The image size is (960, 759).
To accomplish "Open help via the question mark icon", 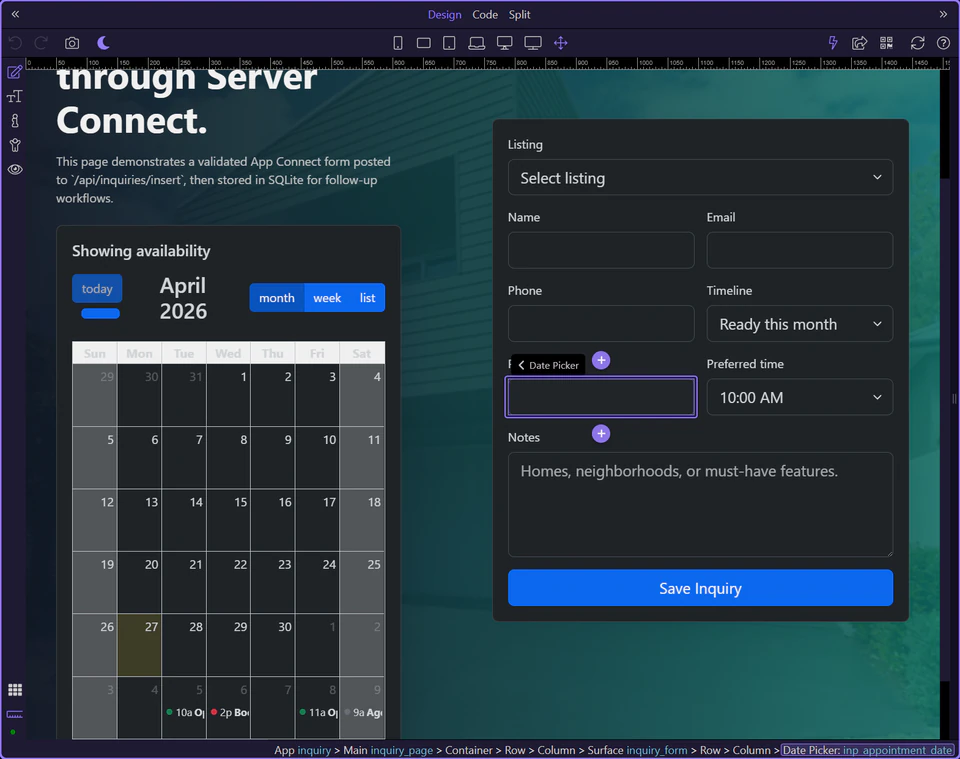I will point(942,42).
